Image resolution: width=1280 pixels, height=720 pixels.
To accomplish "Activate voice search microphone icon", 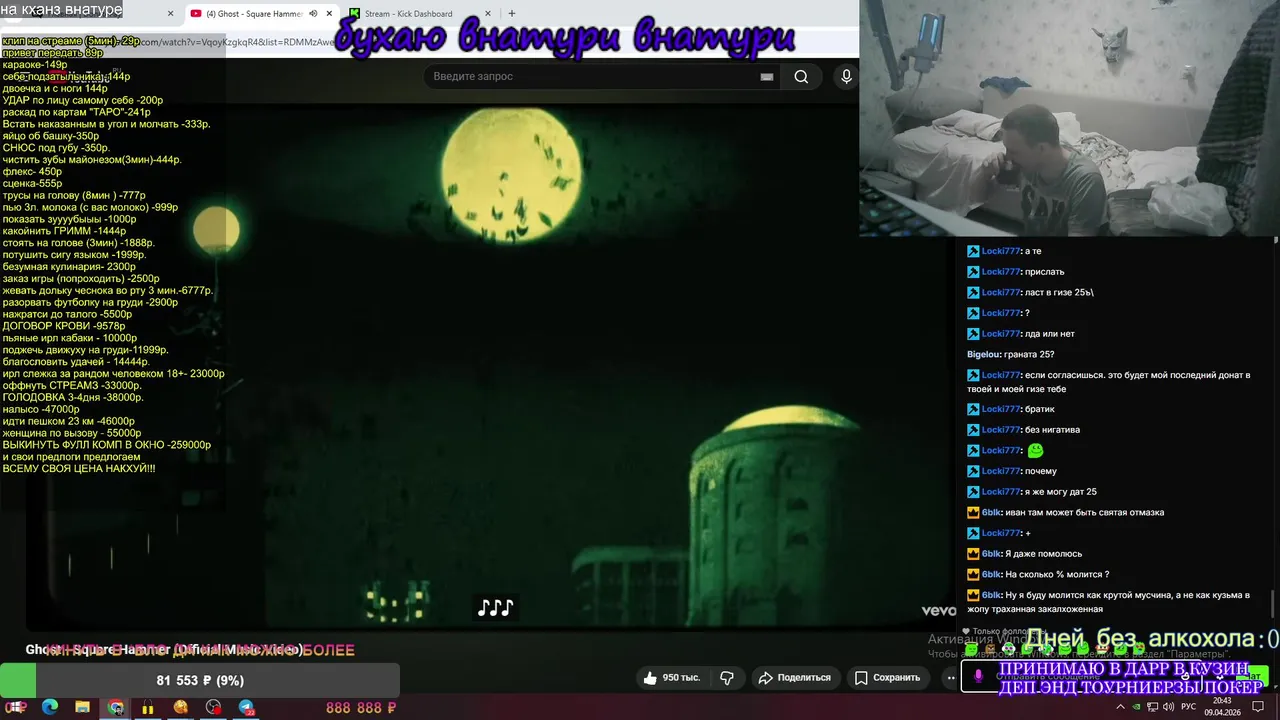I will tap(846, 77).
